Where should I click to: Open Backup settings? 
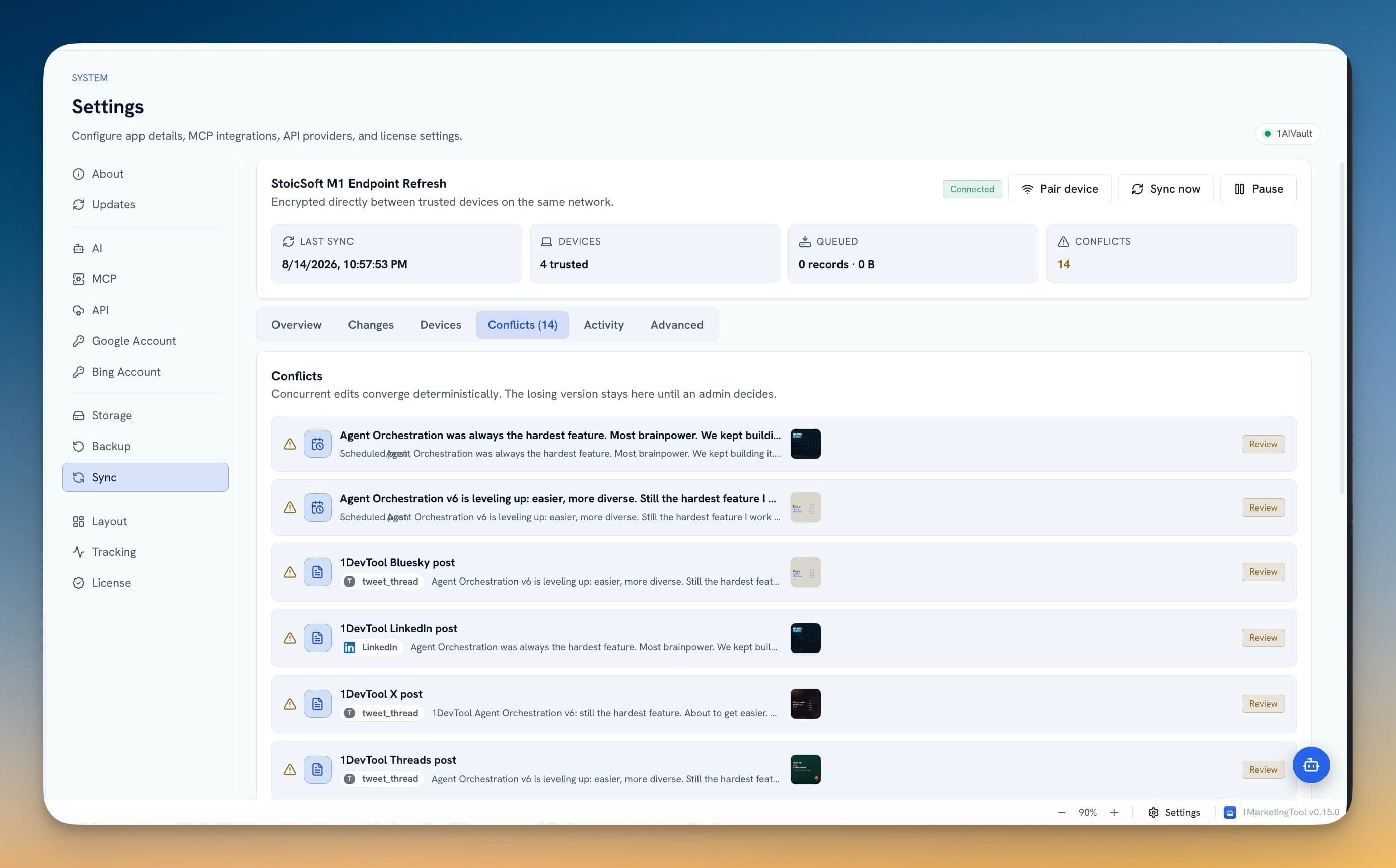(145, 446)
